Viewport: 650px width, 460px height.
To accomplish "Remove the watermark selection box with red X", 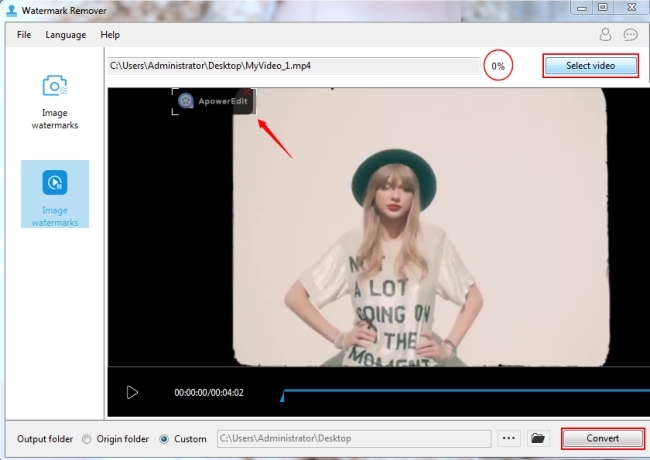I will click(248, 91).
